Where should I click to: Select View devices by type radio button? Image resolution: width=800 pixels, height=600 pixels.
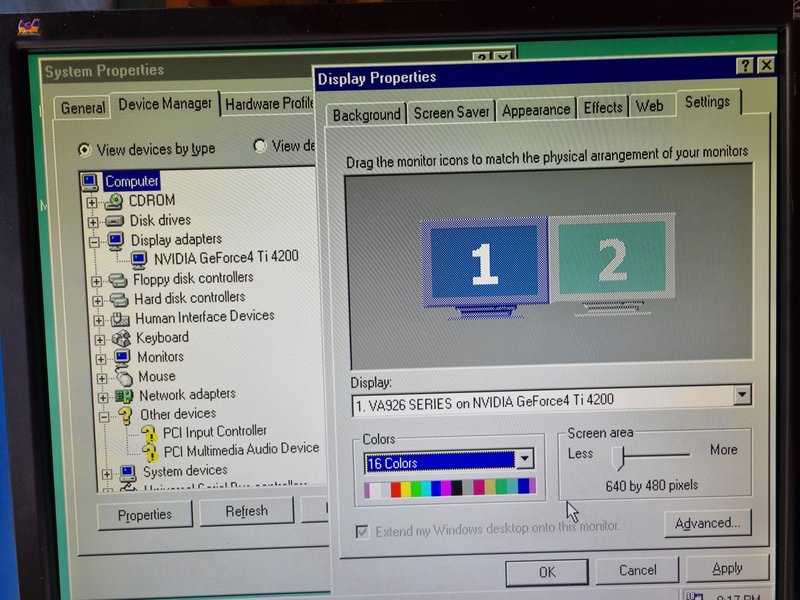pos(84,150)
